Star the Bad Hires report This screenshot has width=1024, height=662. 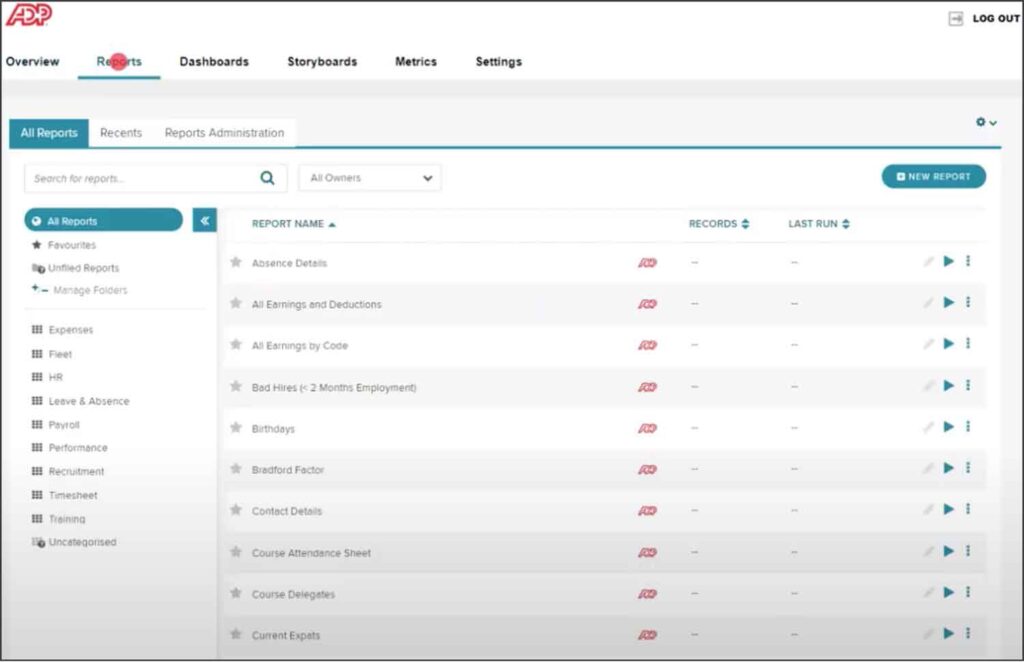pyautogui.click(x=236, y=385)
